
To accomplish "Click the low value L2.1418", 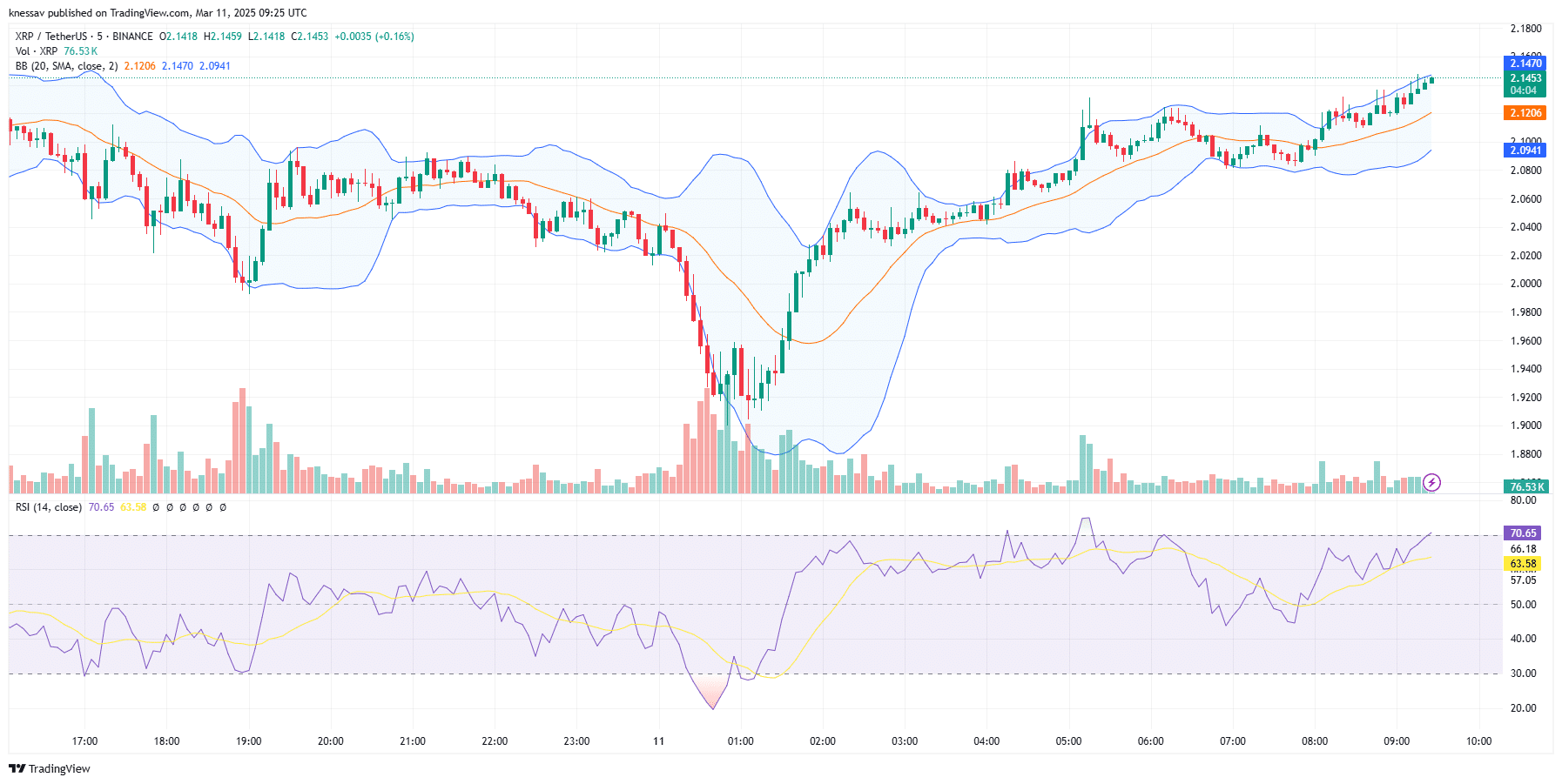I will pyautogui.click(x=266, y=37).
